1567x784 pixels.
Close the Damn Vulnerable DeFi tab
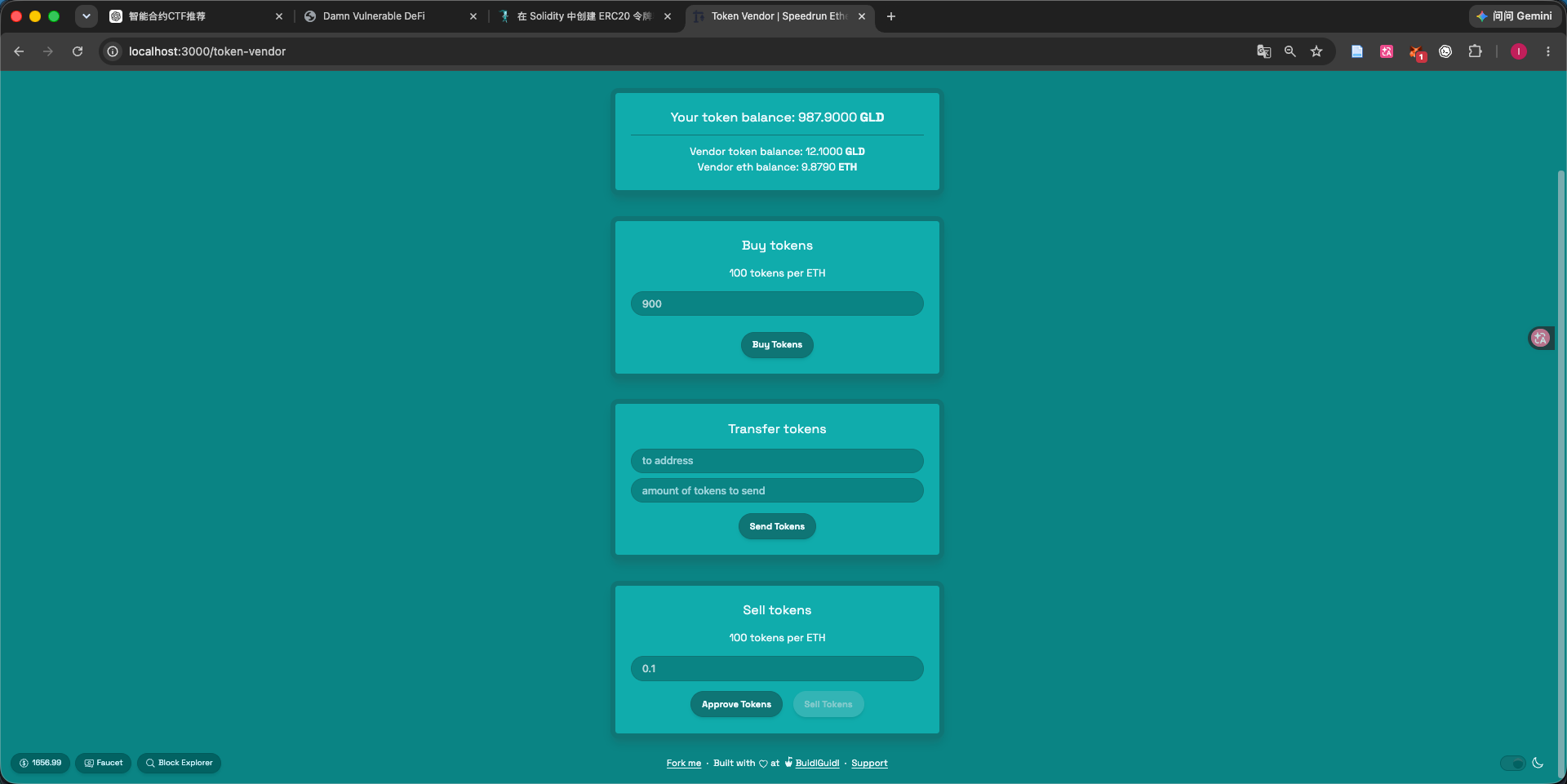[473, 16]
